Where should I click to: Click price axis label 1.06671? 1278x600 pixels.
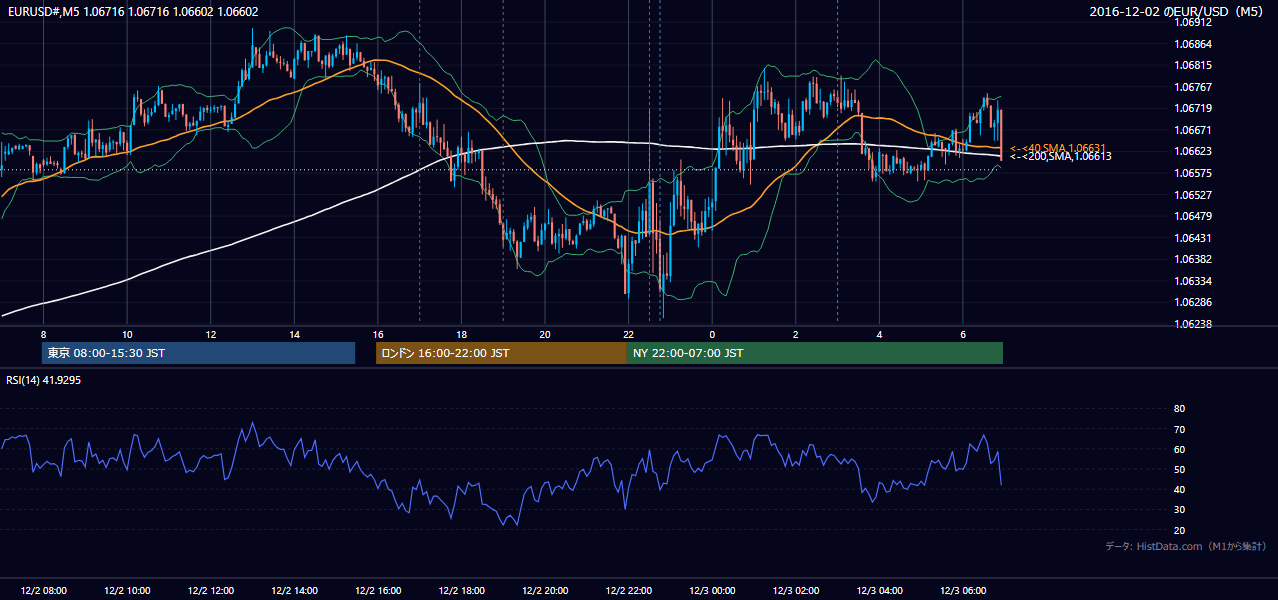coord(1193,130)
